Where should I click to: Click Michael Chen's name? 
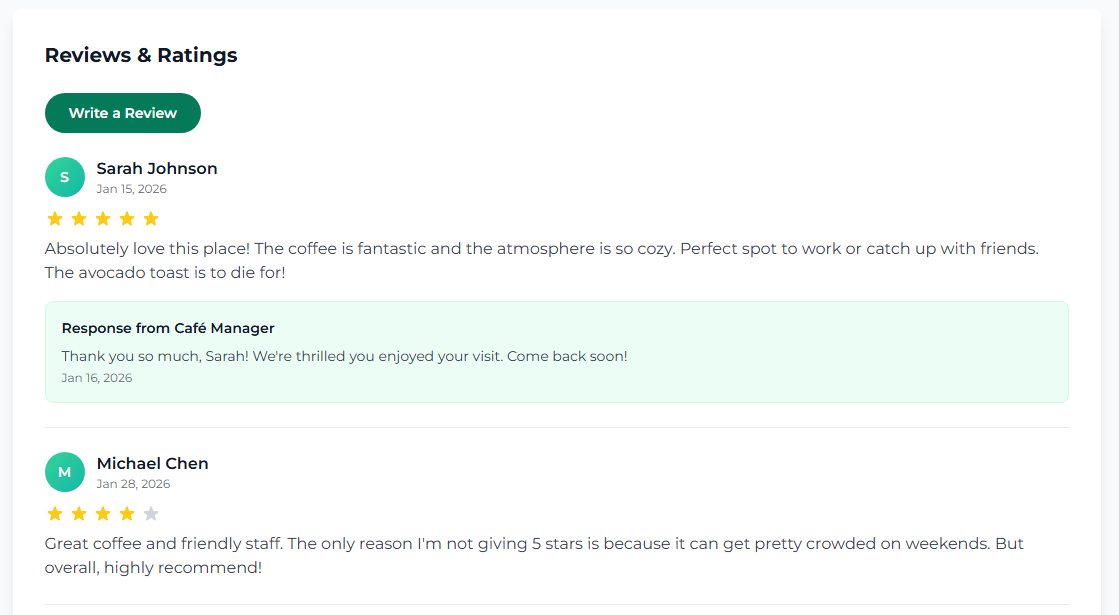tap(152, 463)
